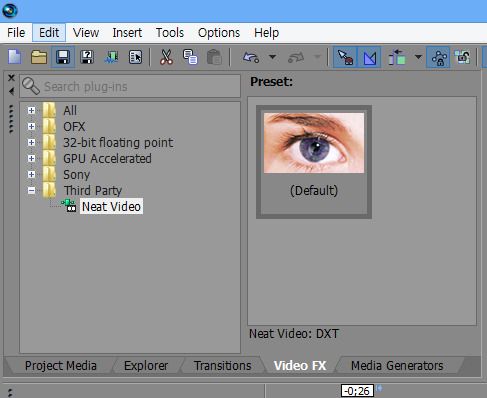Screen dimensions: 487x398
Task: Open the File menu
Action: pos(16,33)
